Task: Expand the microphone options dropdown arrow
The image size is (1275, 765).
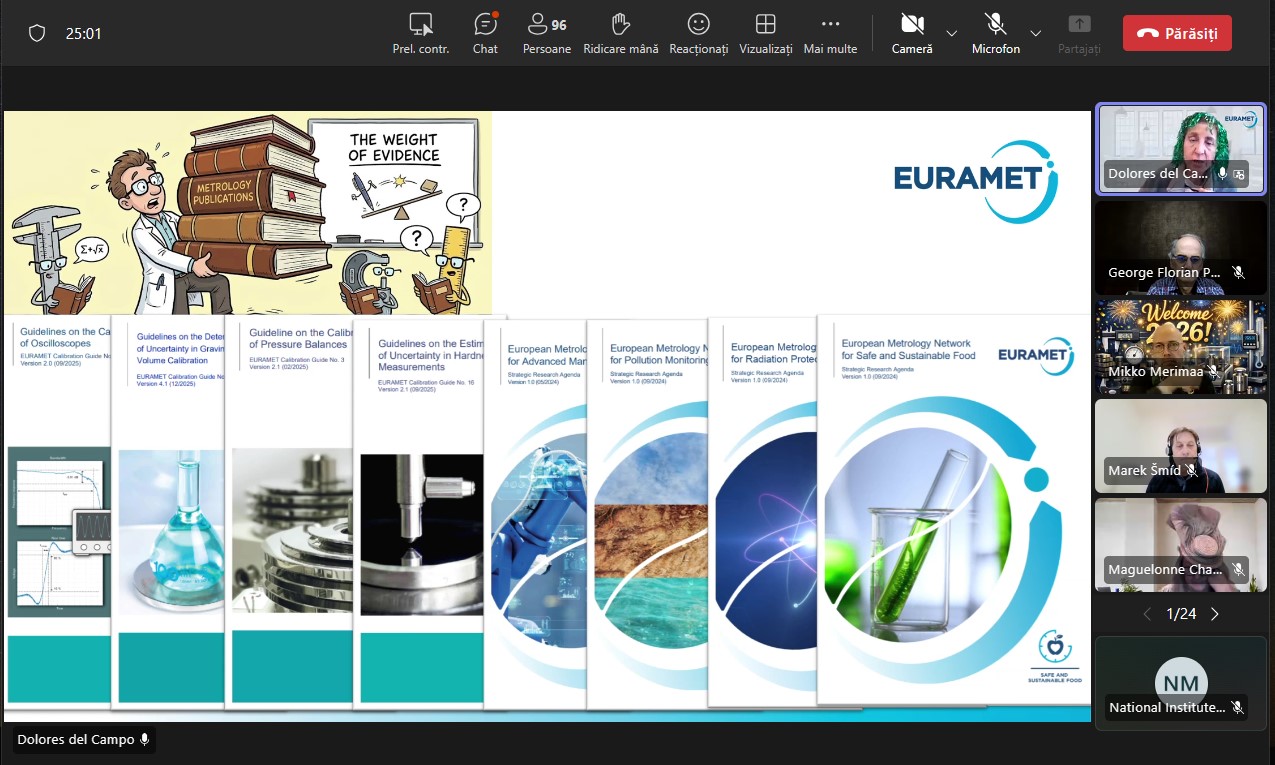Action: tap(1036, 33)
